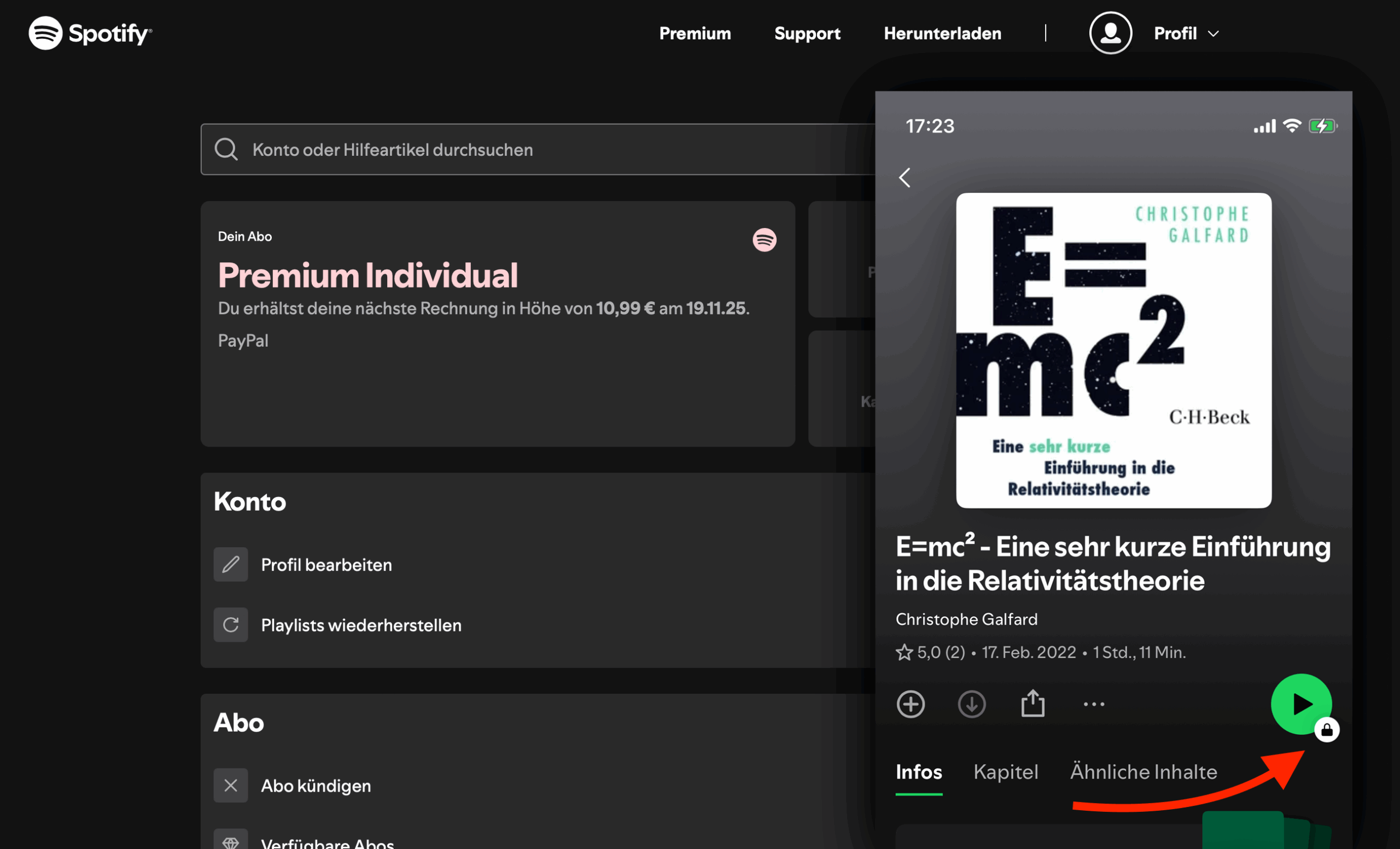Image resolution: width=1400 pixels, height=849 pixels.
Task: Tap the battery charging icon in phone
Action: (1323, 126)
